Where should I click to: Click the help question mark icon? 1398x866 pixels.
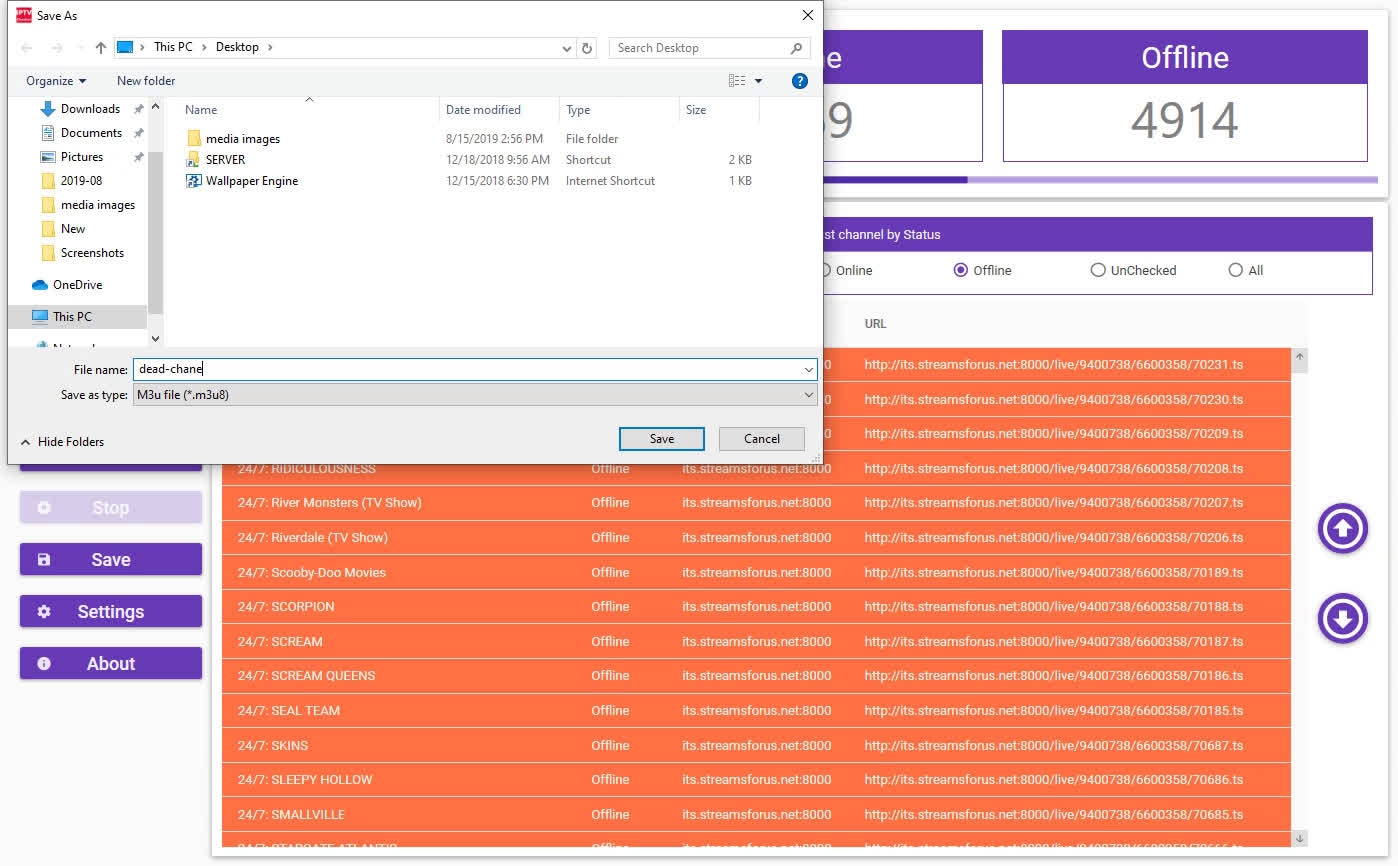[799, 81]
